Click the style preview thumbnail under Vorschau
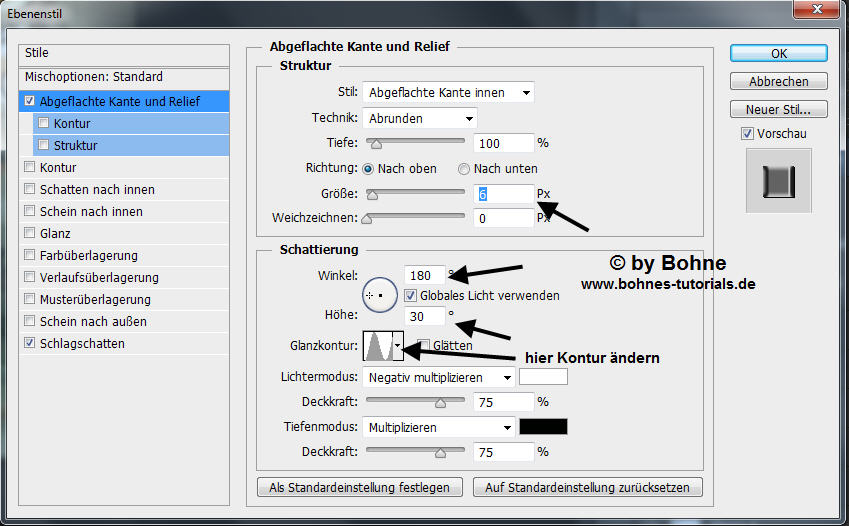The width and height of the screenshot is (849, 526). (x=779, y=181)
